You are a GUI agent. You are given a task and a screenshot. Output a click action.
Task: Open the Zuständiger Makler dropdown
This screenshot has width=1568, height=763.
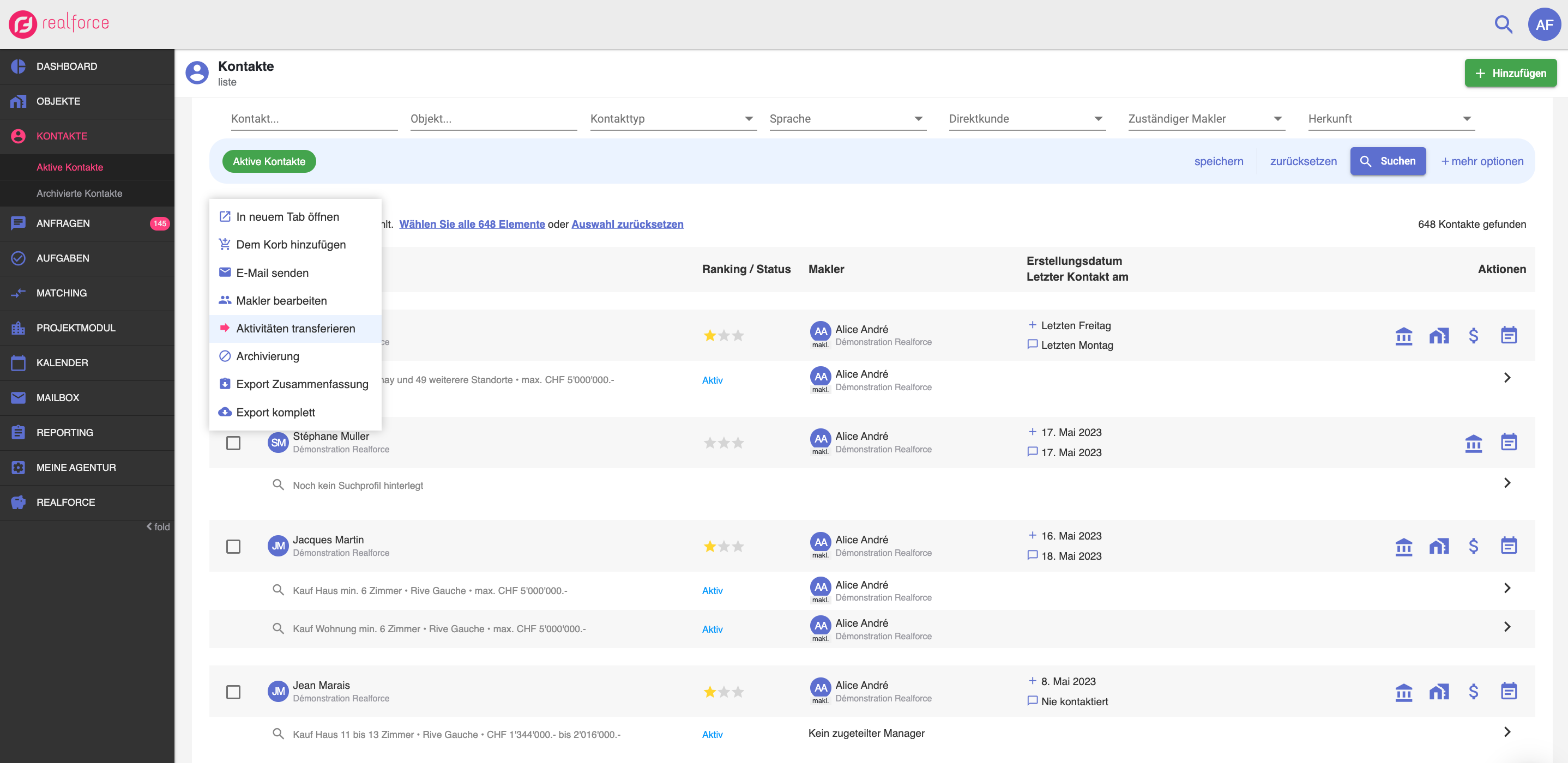(x=1207, y=119)
